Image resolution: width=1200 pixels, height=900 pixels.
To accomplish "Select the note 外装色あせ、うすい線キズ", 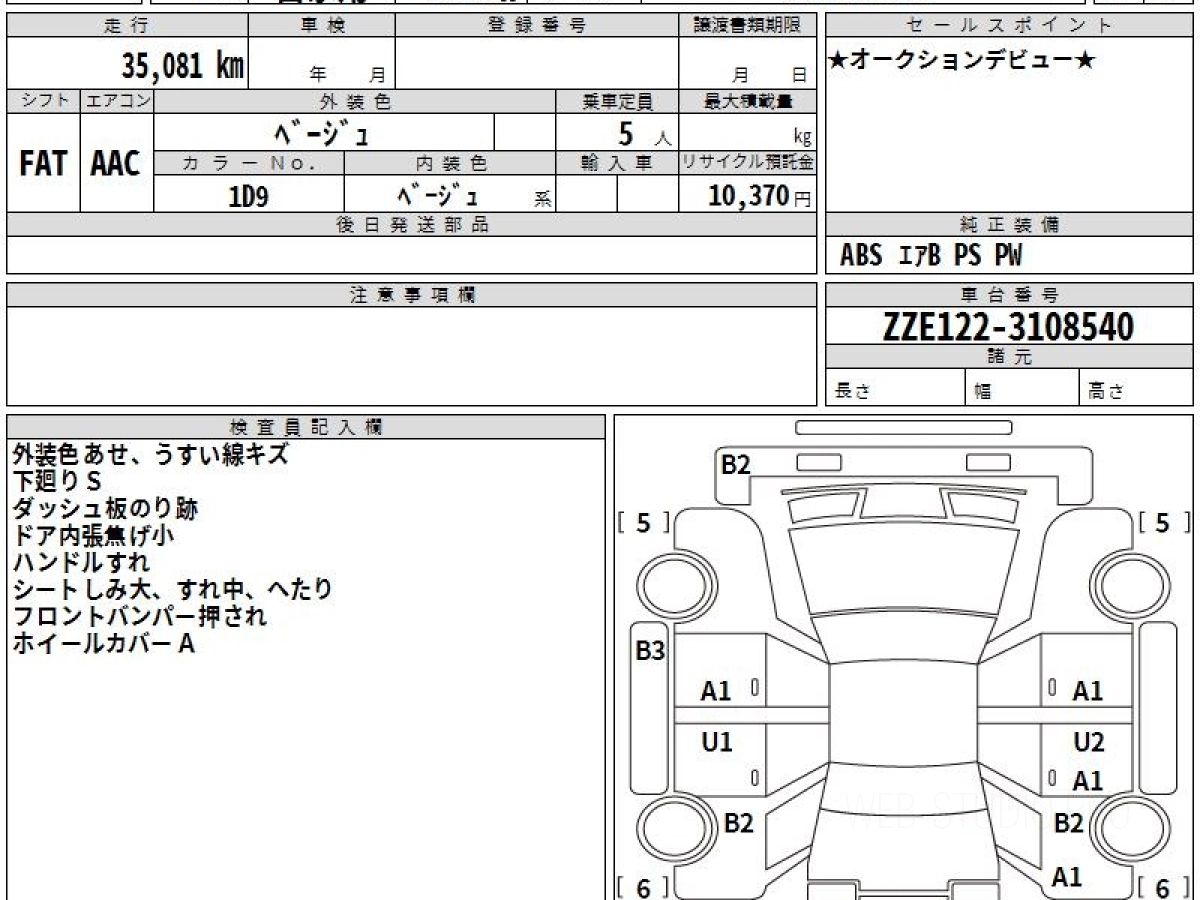I will tap(150, 455).
